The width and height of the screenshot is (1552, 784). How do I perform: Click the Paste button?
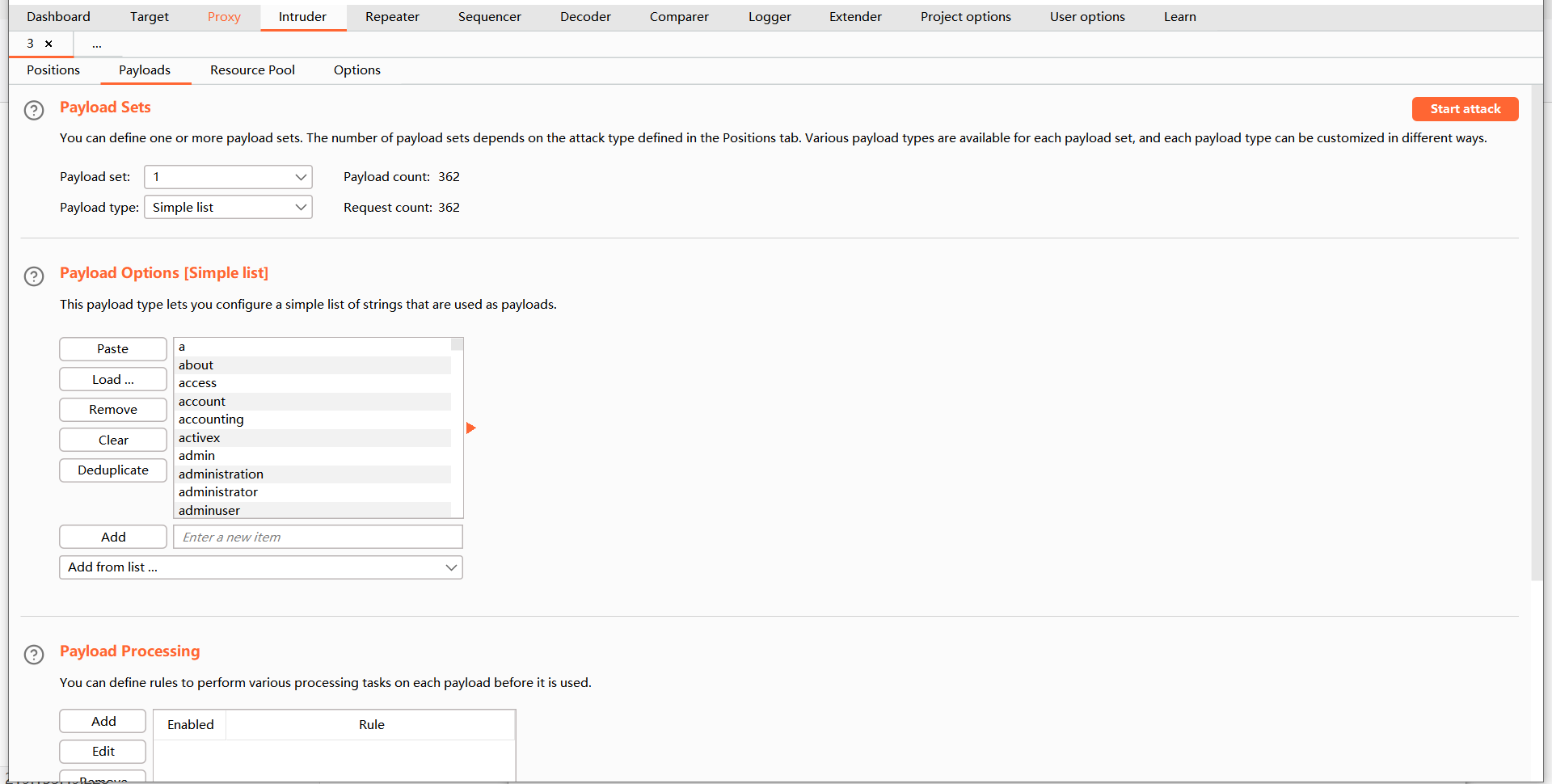(x=113, y=349)
